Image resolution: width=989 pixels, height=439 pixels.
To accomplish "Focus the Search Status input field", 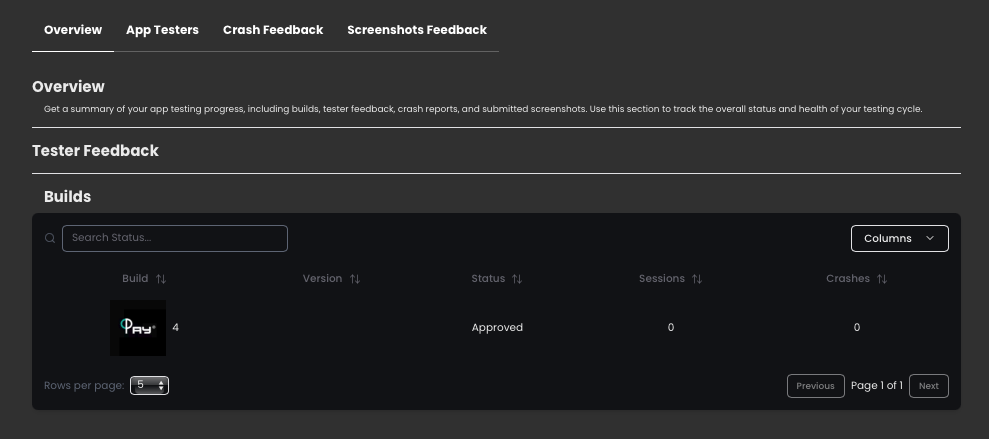I will coord(175,238).
